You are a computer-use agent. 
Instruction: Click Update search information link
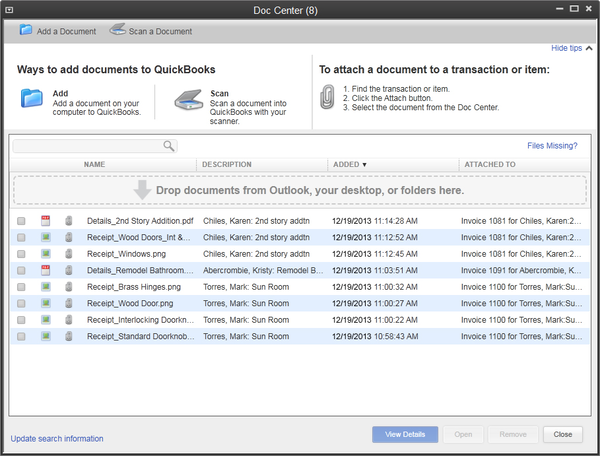click(x=57, y=438)
